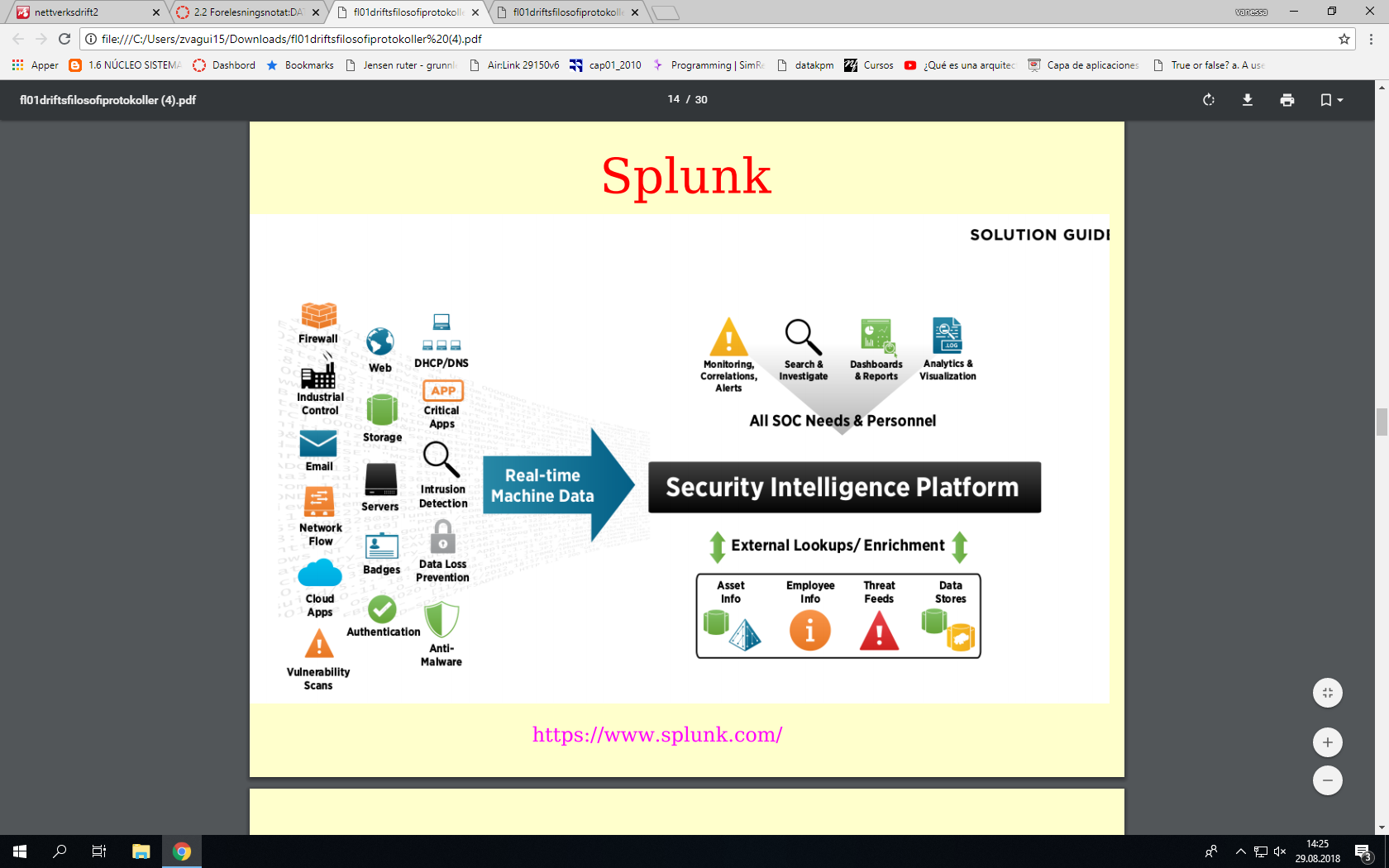Open the Chrome menu
1389x868 pixels.
coord(1372,39)
